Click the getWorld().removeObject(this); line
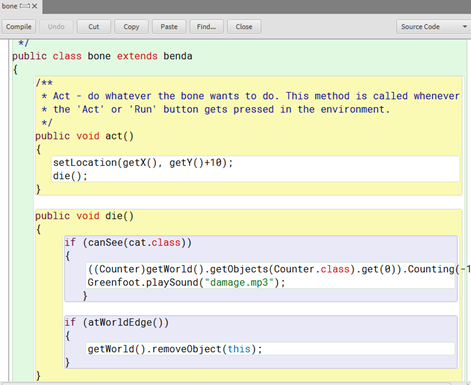471x385 pixels. (175, 349)
